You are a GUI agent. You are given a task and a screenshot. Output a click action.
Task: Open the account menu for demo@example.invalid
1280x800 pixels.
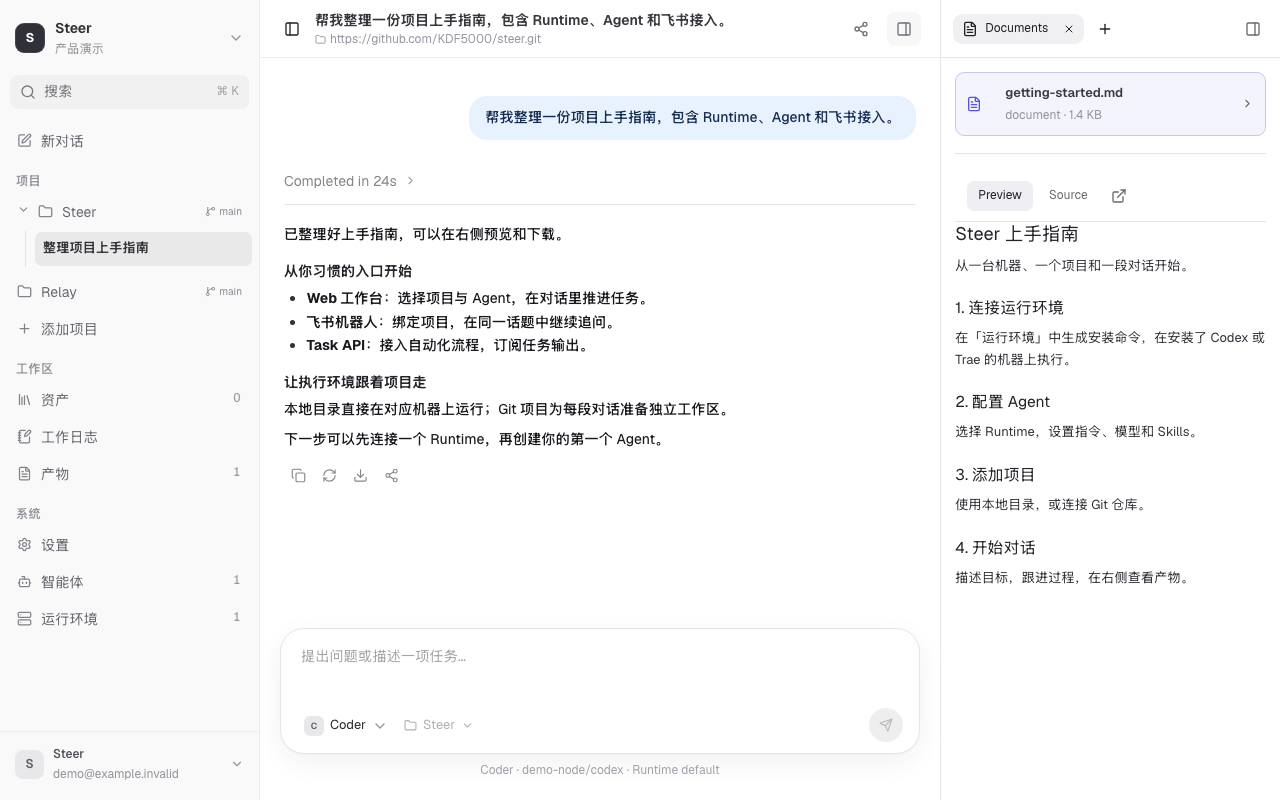pos(130,764)
